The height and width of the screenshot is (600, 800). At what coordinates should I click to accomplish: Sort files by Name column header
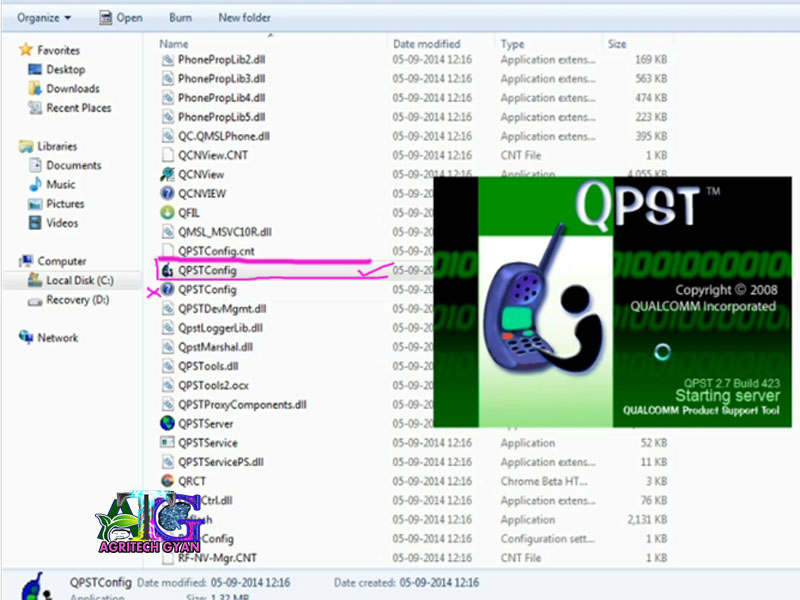[x=174, y=44]
